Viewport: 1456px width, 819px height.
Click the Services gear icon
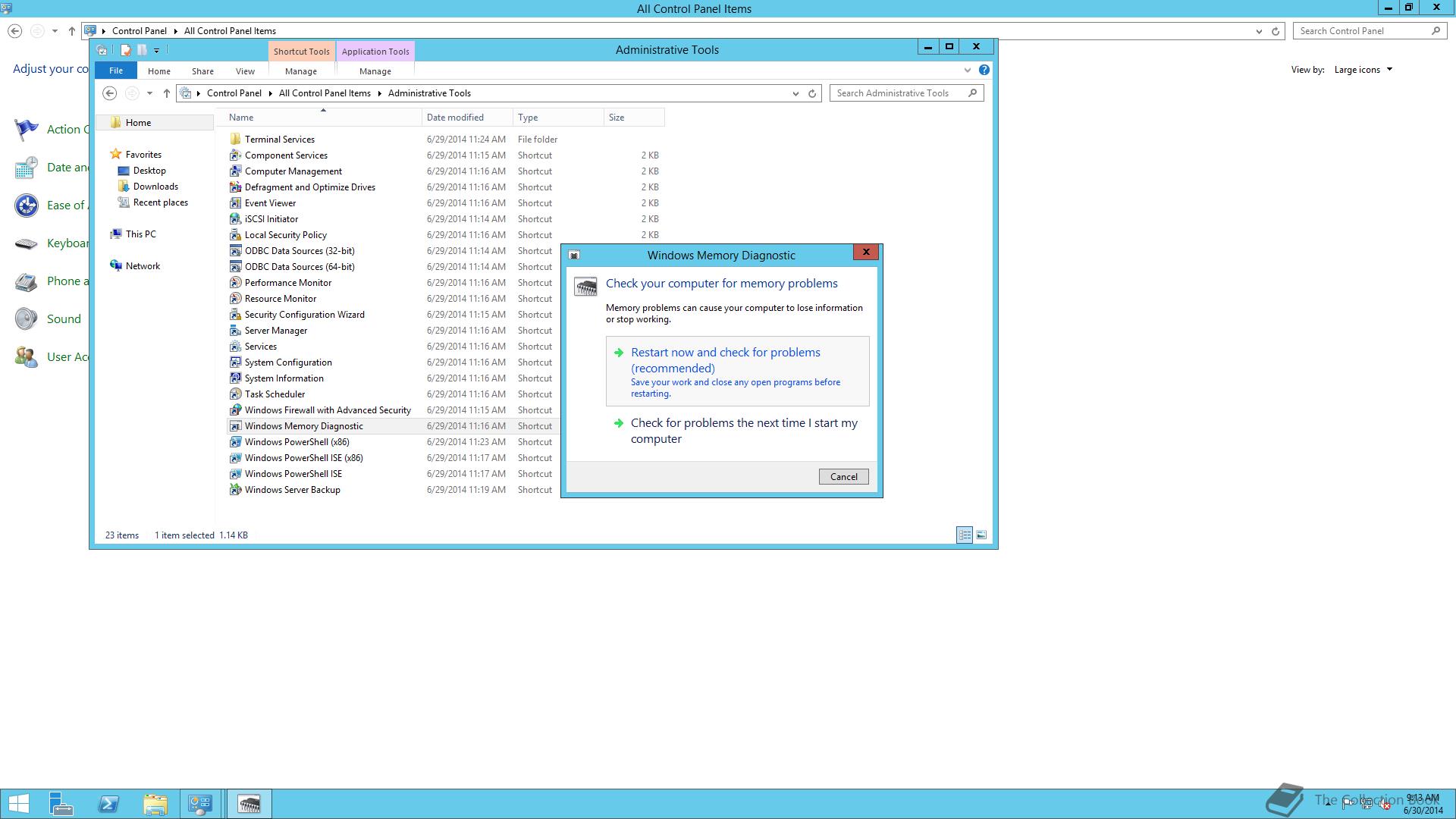click(x=235, y=347)
